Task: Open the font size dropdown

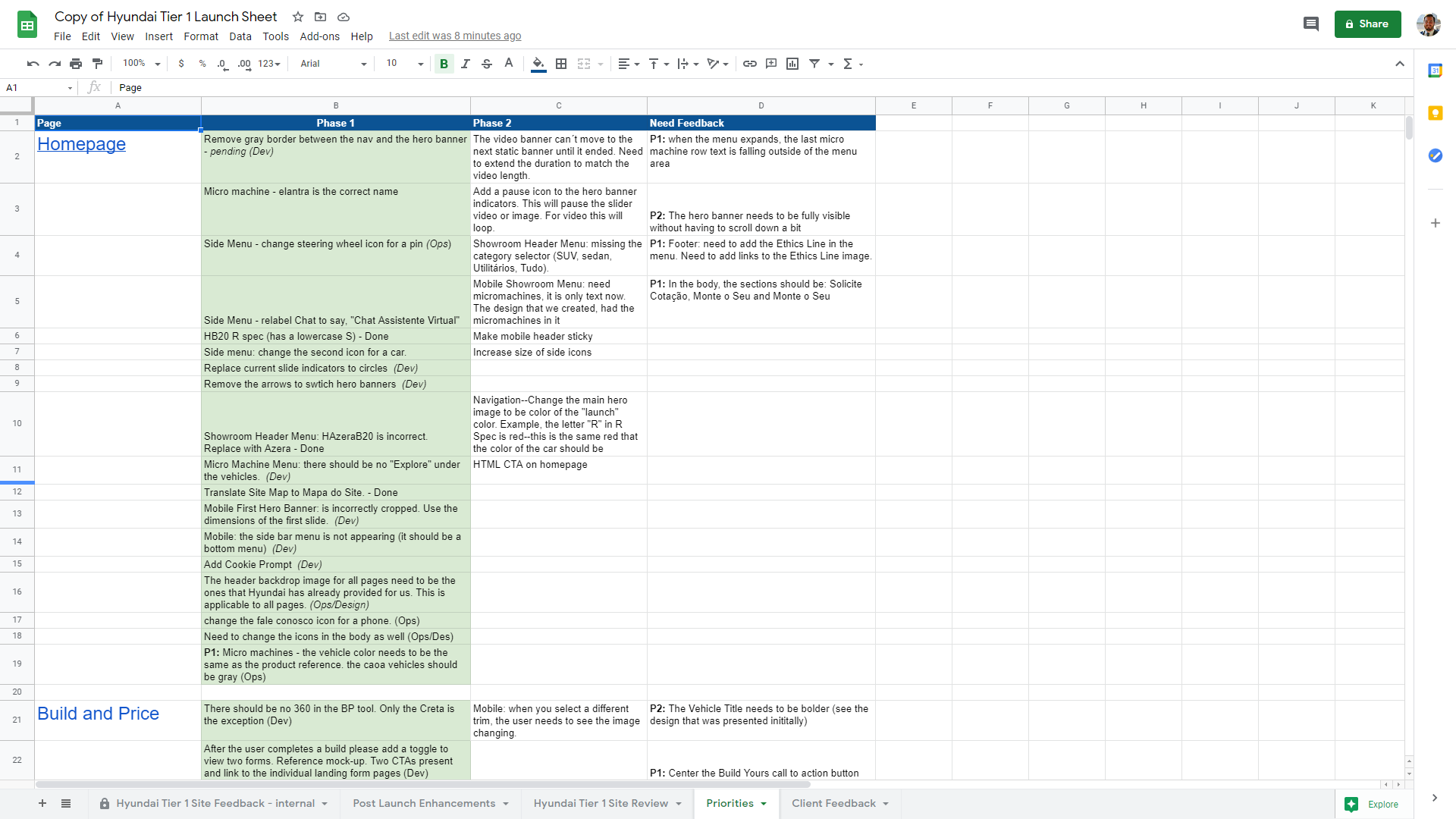Action: (x=405, y=64)
